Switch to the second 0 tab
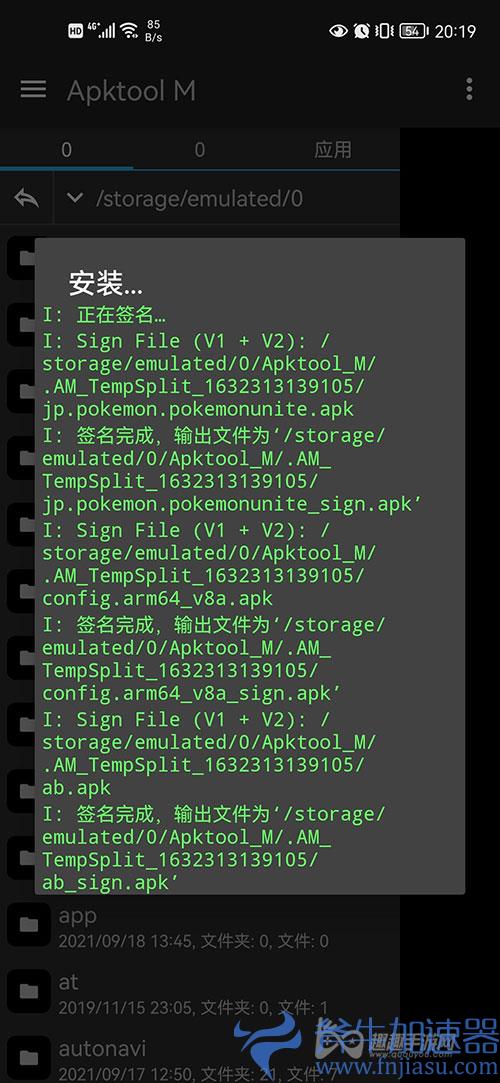500x1083 pixels. click(x=200, y=149)
